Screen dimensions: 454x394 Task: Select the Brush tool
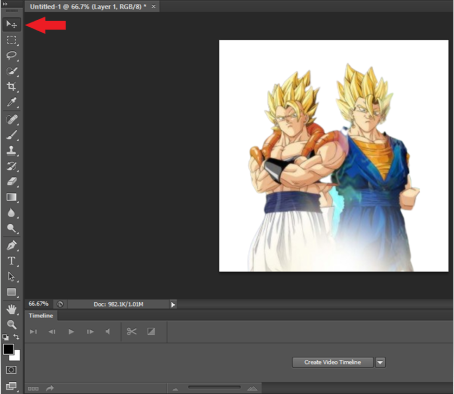(x=12, y=135)
